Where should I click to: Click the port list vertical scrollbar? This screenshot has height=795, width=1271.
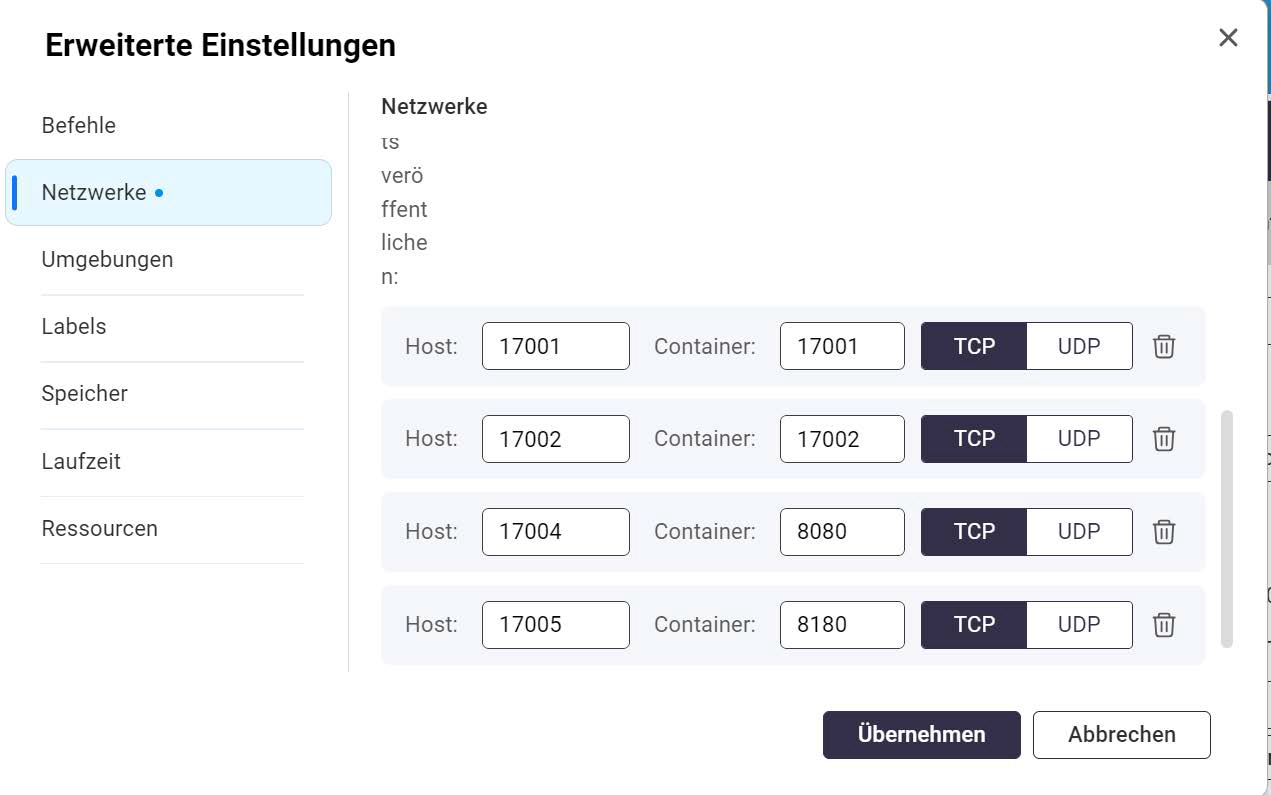1227,527
